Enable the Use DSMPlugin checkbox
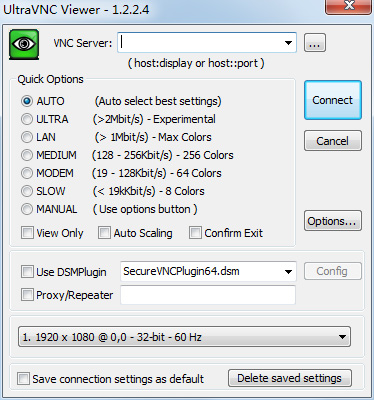This screenshot has width=374, height=400. 27,272
